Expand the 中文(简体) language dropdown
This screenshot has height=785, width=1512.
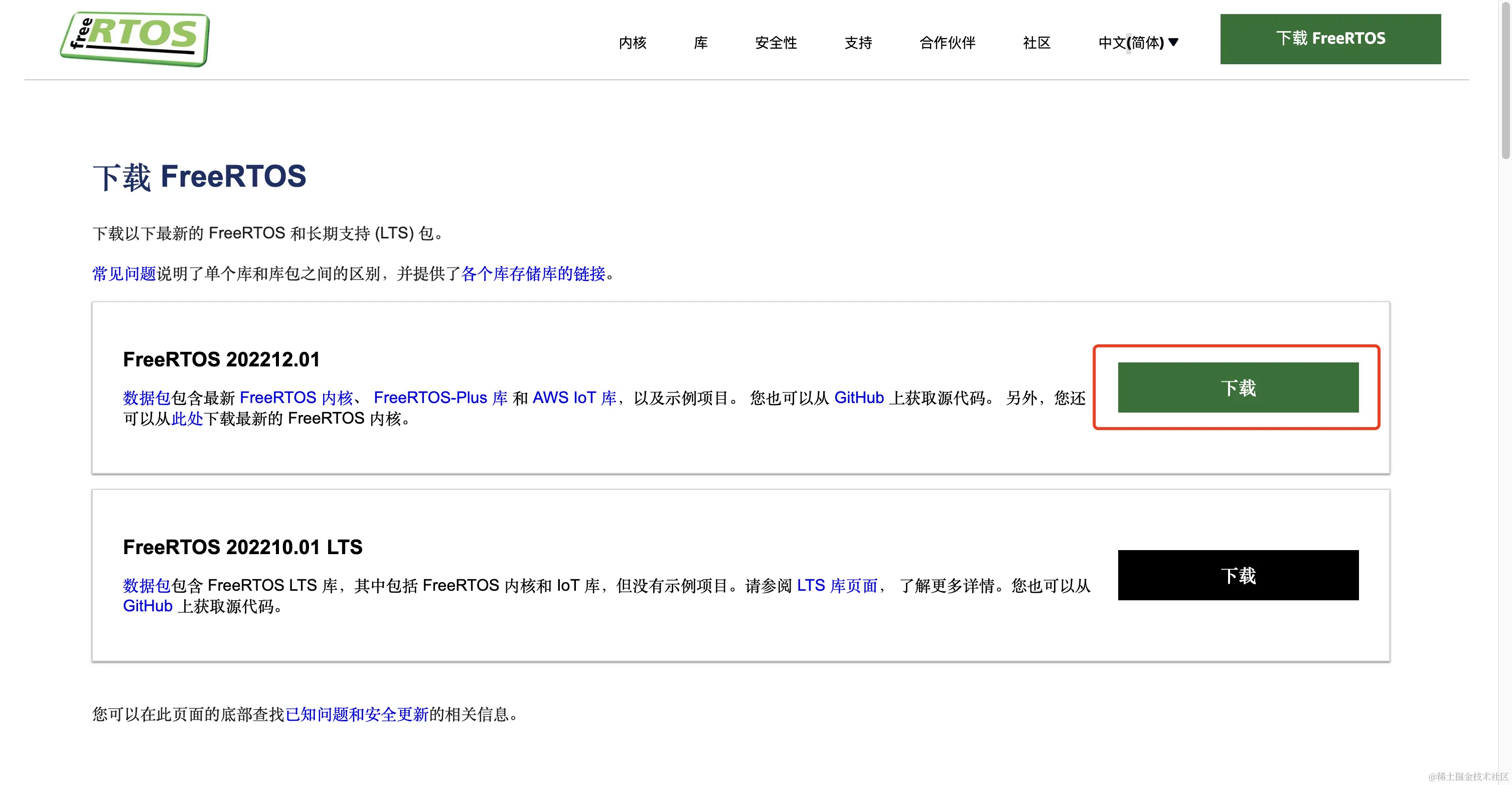point(1138,42)
